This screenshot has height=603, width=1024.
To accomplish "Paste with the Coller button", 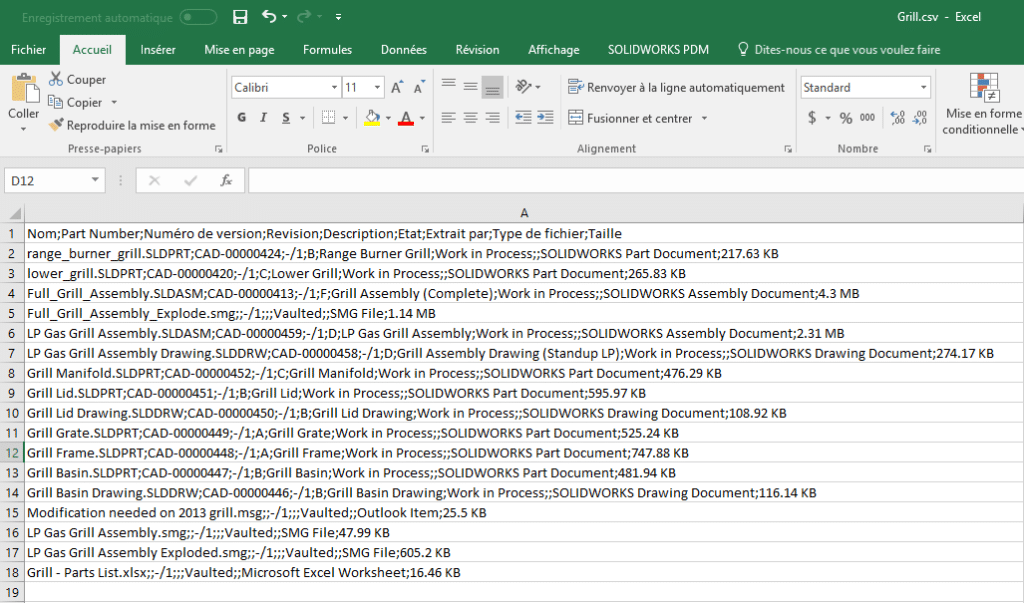I will (x=24, y=96).
